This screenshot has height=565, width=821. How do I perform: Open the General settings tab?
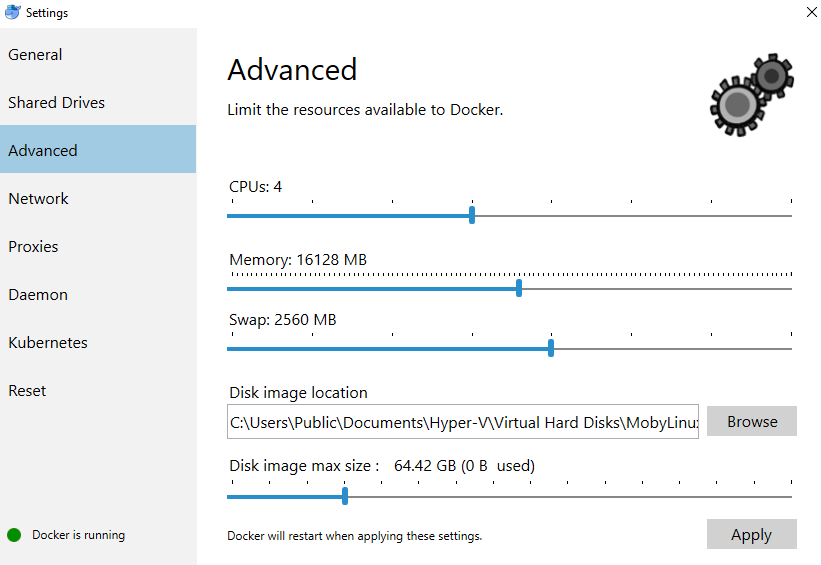coord(36,55)
